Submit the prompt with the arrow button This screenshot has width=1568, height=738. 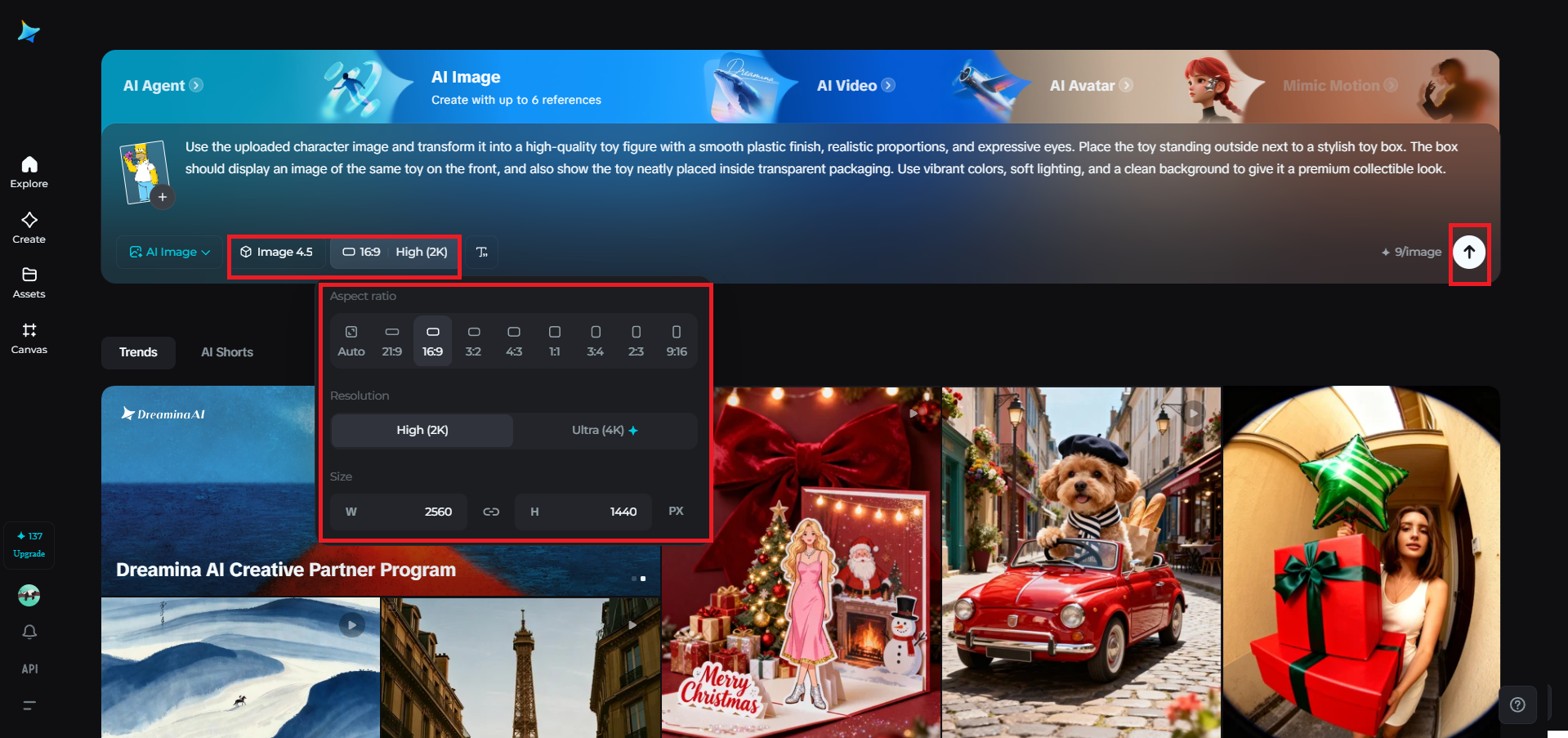pos(1469,253)
